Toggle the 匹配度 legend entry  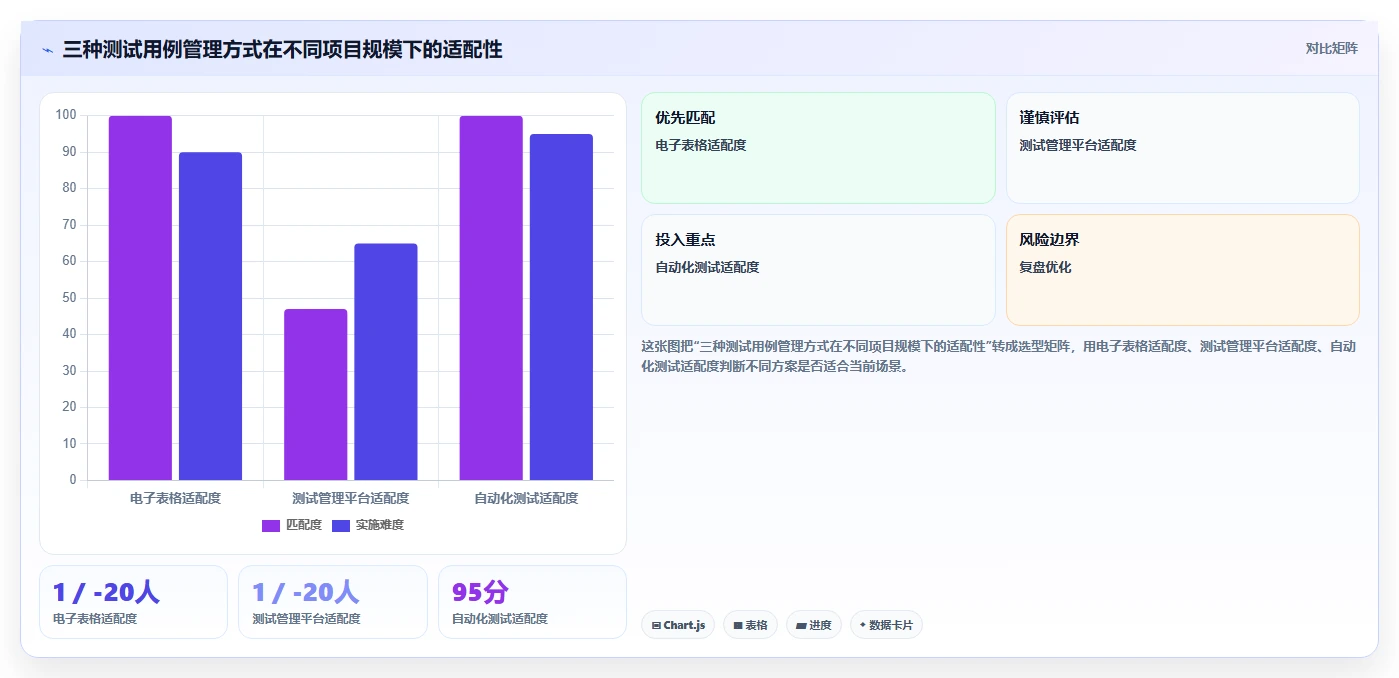click(292, 525)
